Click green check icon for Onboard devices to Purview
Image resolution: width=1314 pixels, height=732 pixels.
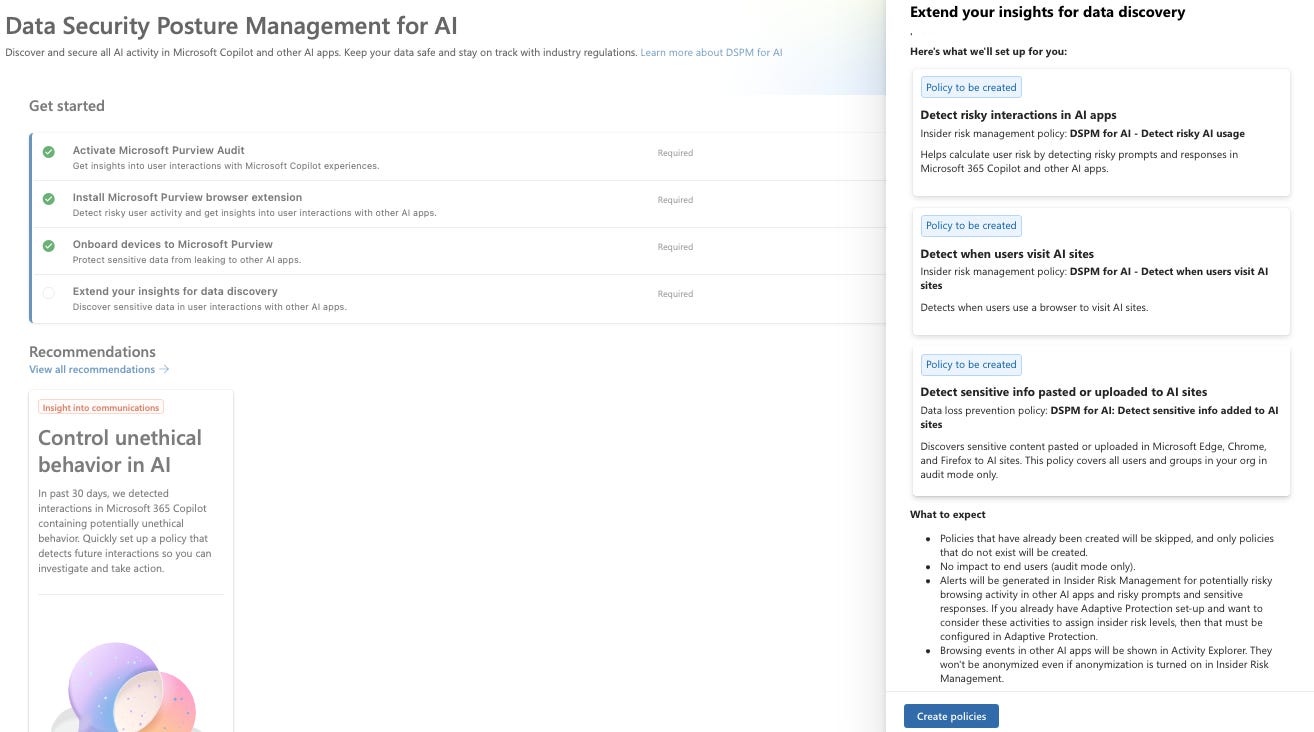(48, 246)
